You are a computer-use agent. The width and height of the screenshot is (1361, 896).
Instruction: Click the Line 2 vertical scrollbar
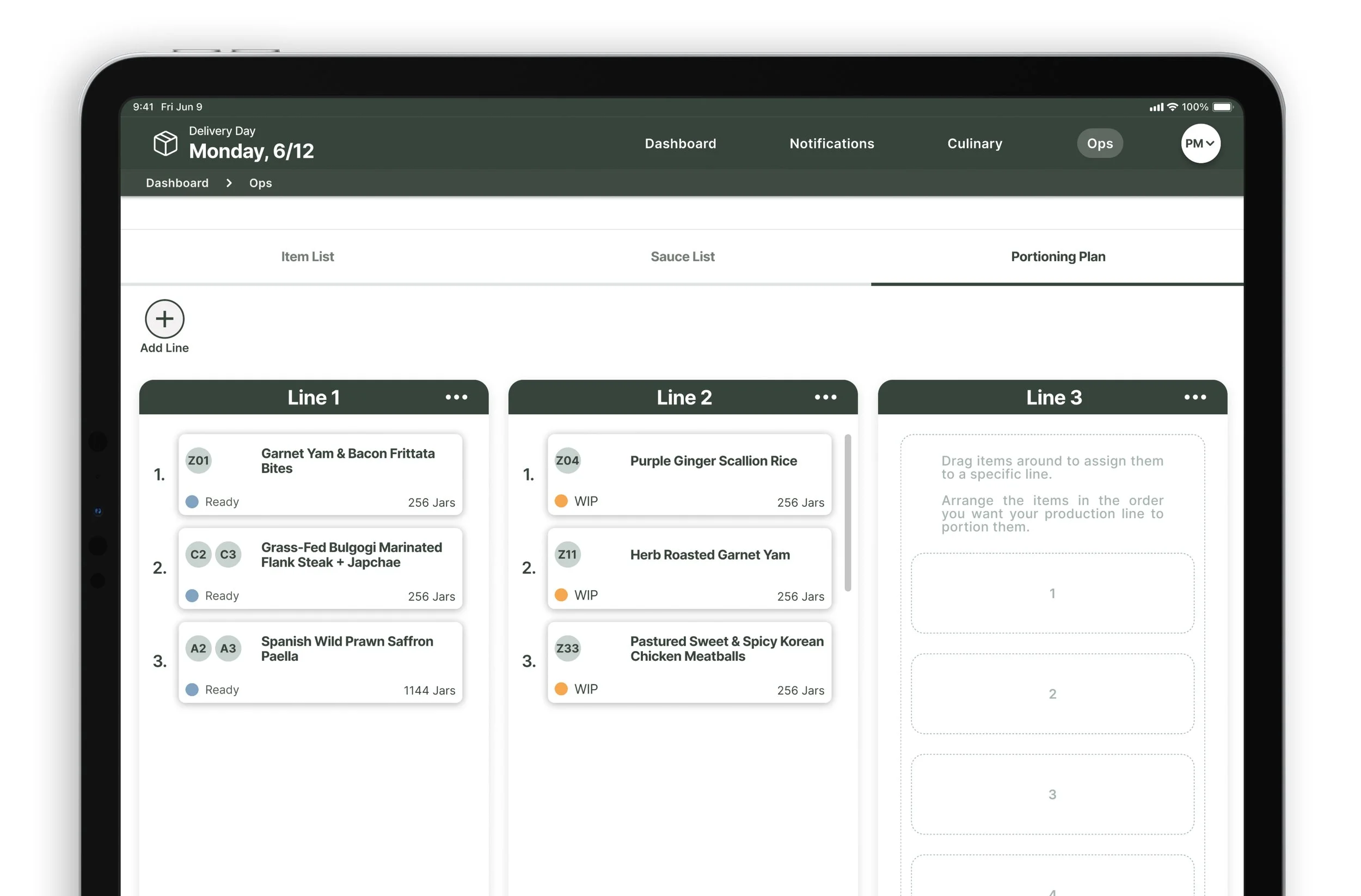tap(848, 512)
